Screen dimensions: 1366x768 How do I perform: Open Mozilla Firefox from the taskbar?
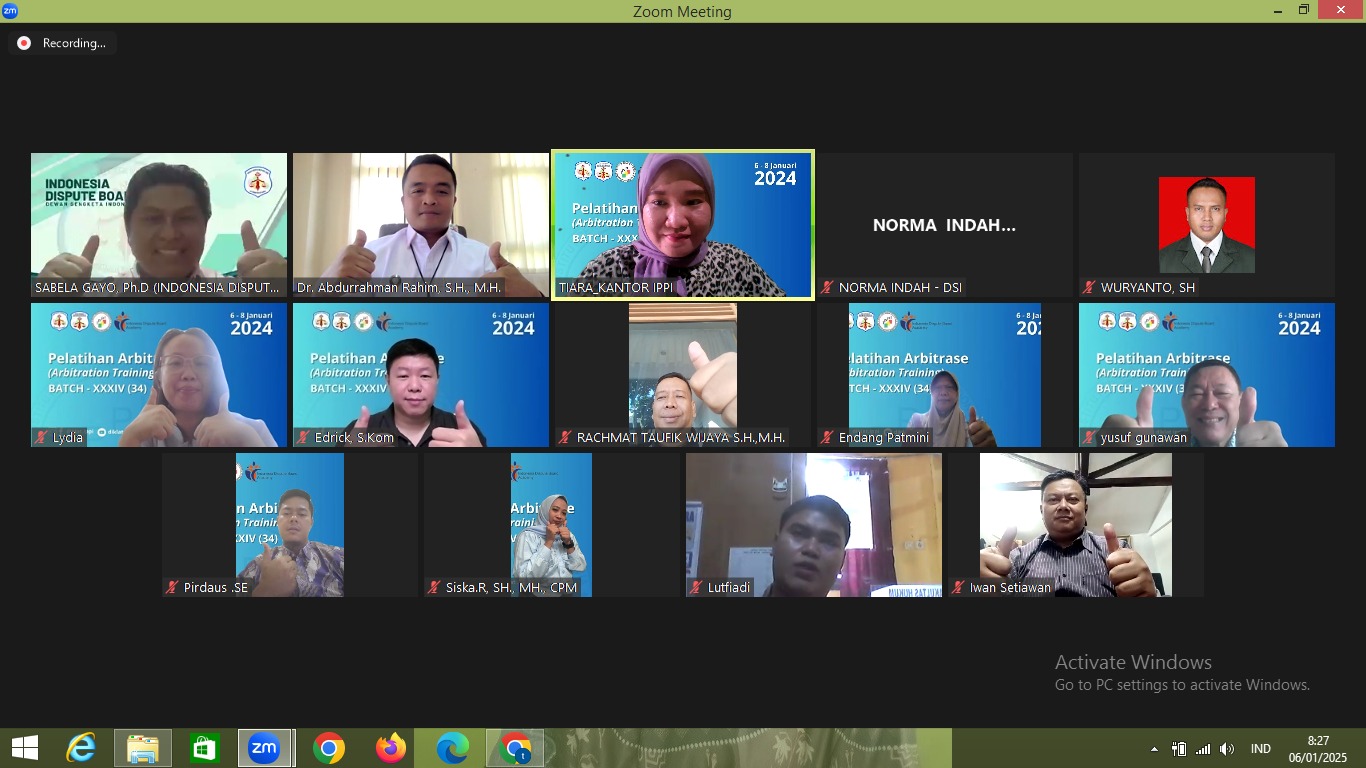tap(390, 748)
